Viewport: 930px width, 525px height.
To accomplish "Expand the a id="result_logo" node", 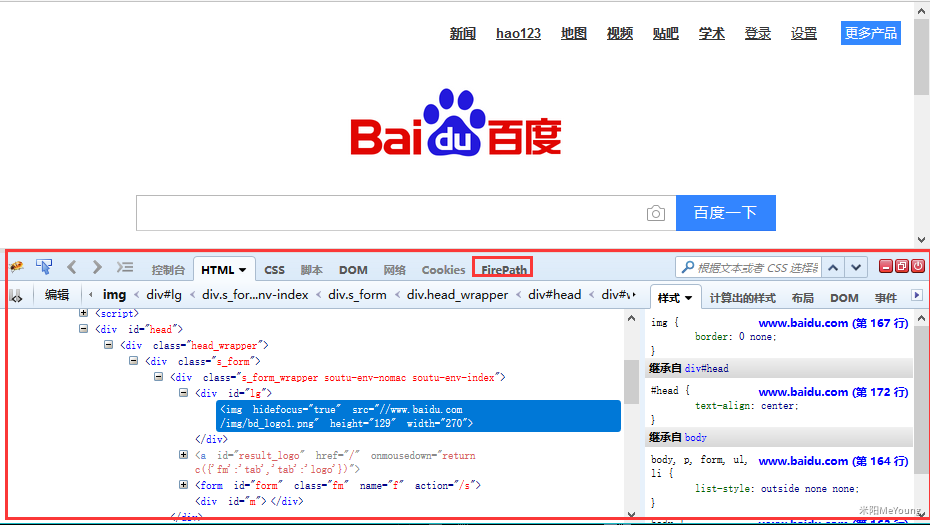I will pos(184,455).
